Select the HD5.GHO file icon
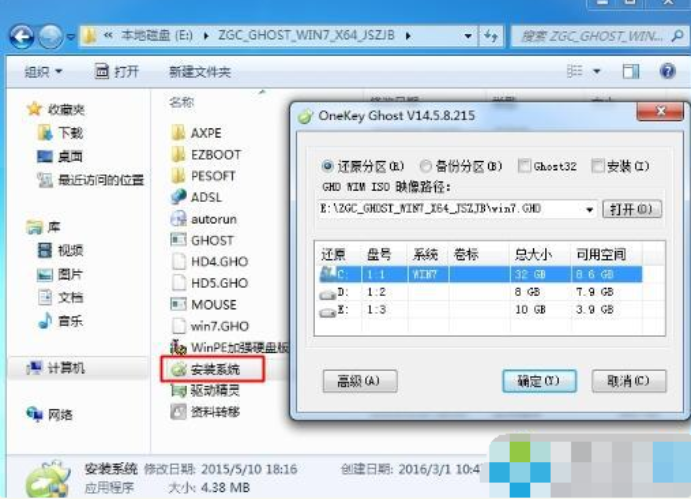The height and width of the screenshot is (503, 696). [x=178, y=282]
